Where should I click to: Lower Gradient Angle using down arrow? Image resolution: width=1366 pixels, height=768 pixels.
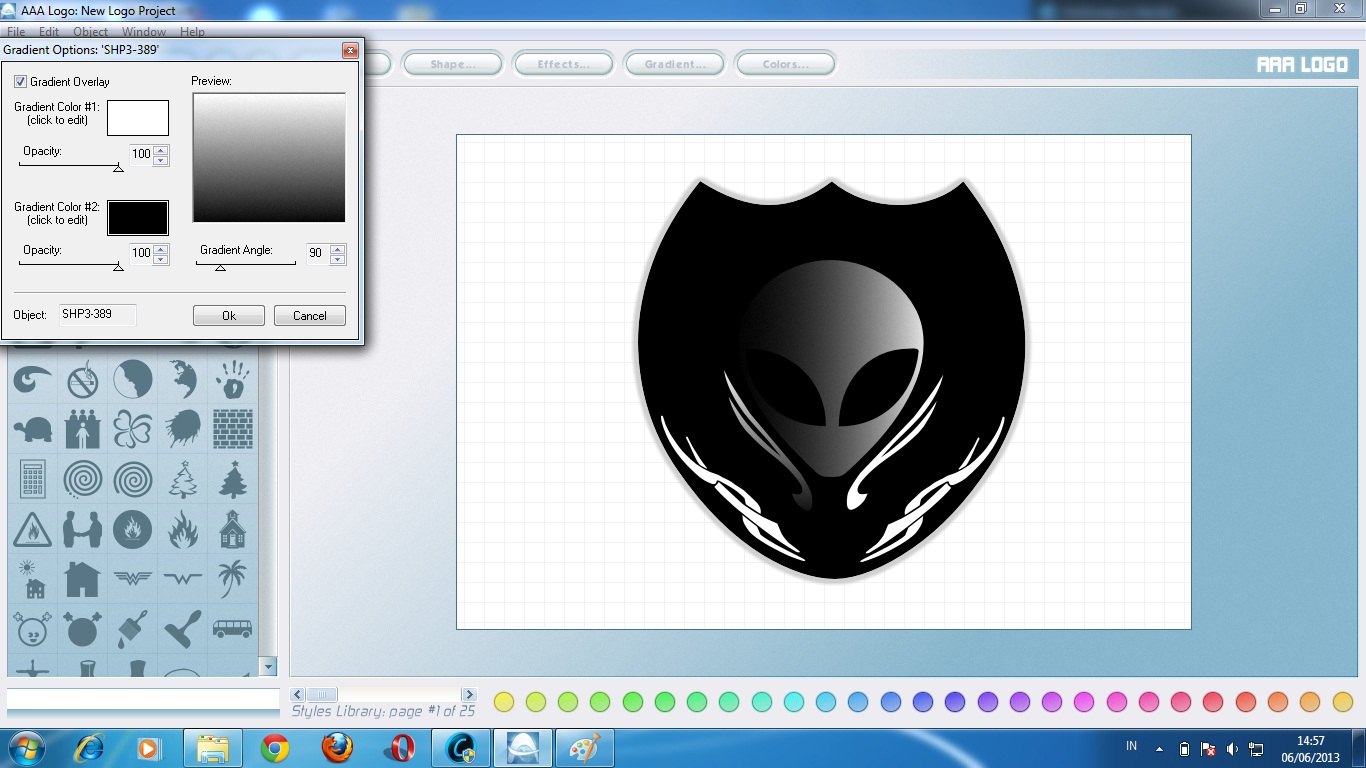point(338,258)
